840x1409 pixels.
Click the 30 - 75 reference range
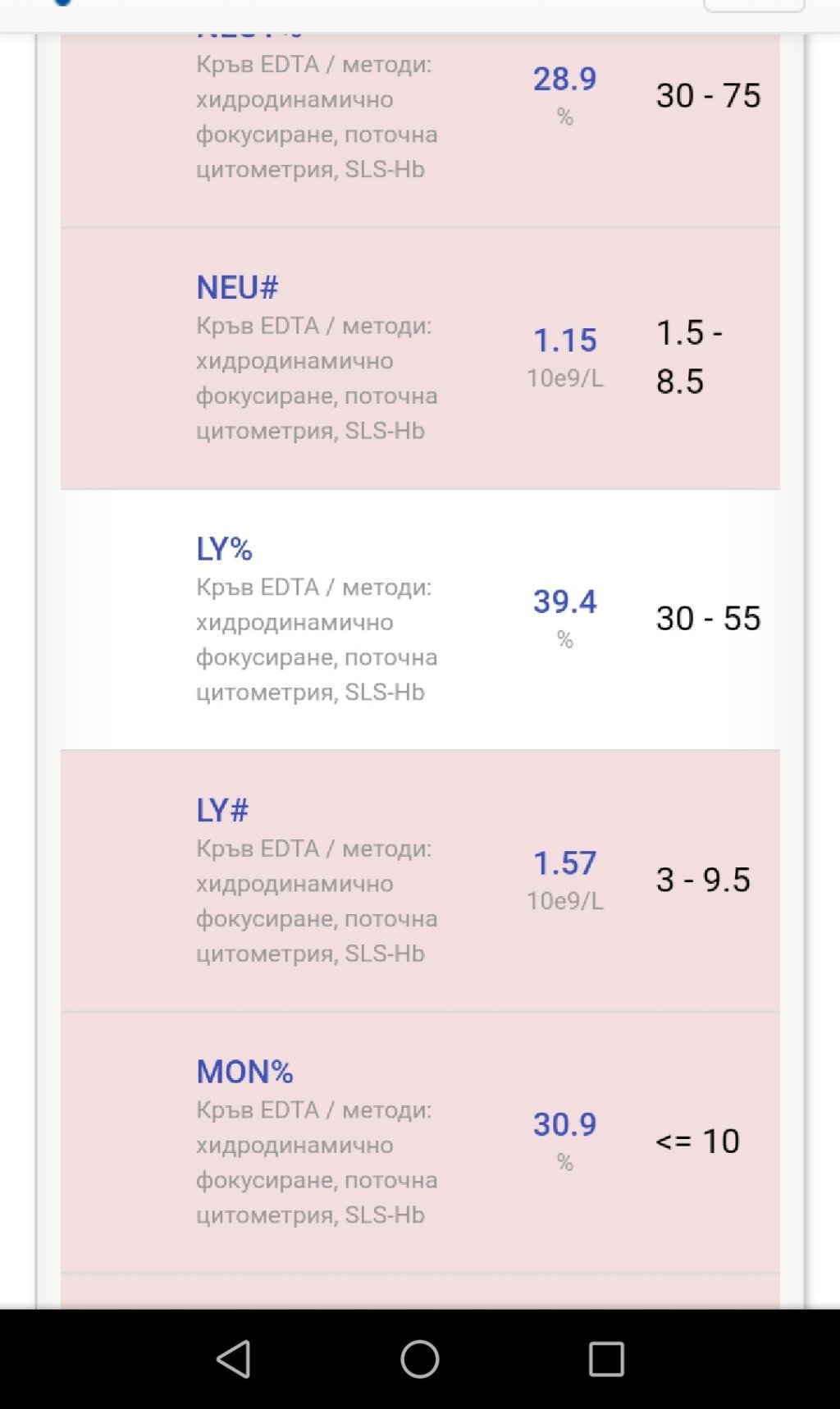(x=708, y=95)
